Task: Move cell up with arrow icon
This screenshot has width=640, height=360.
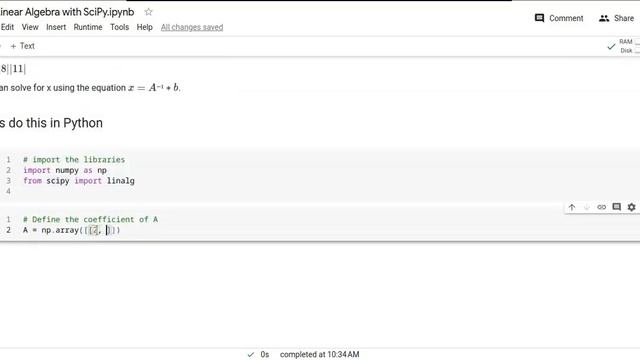Action: pyautogui.click(x=572, y=207)
